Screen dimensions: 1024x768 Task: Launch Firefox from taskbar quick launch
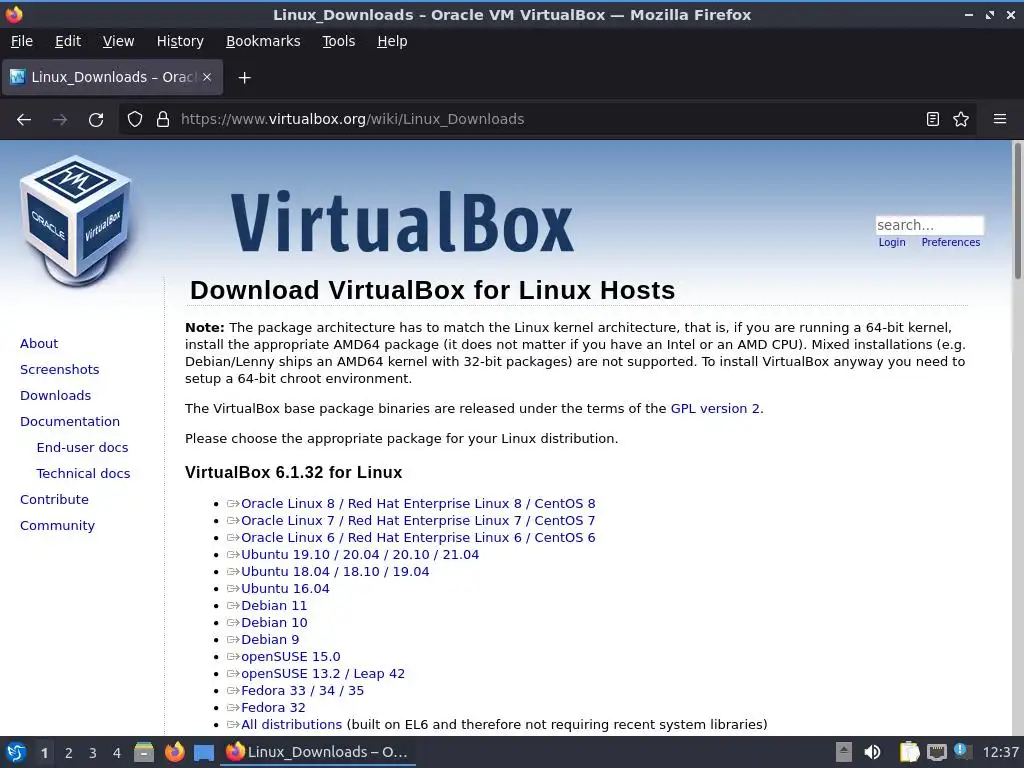point(174,752)
